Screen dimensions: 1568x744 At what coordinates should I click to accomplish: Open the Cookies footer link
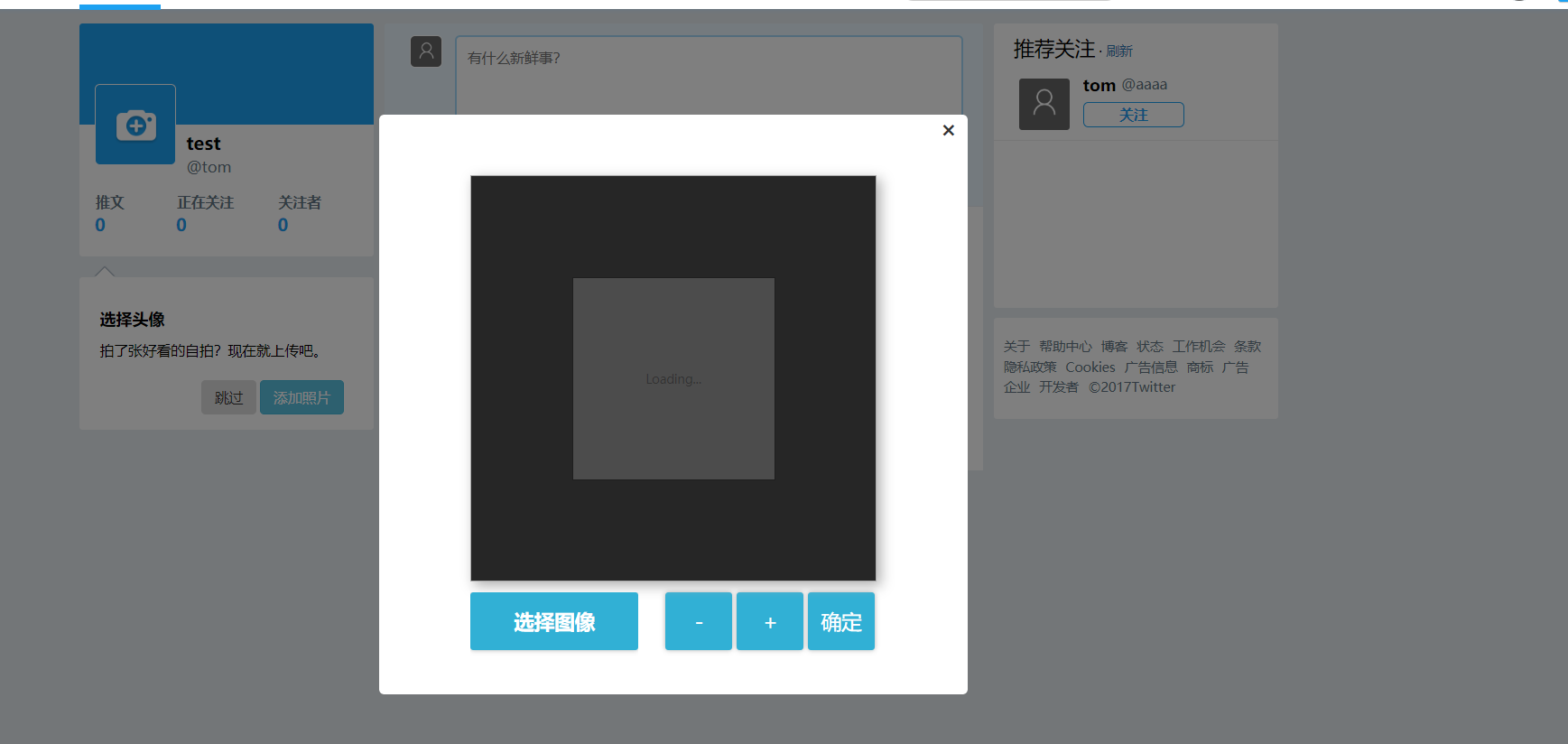coord(1090,367)
